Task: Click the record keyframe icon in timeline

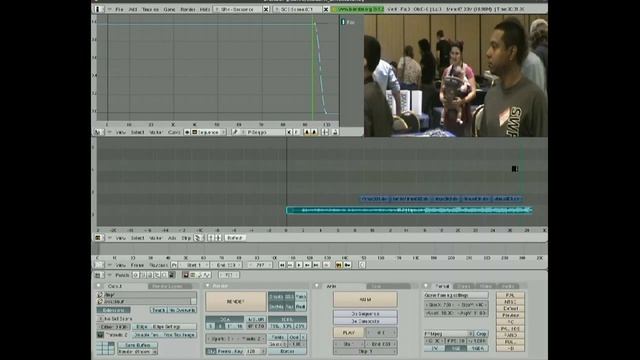Action: pyautogui.click(x=326, y=265)
